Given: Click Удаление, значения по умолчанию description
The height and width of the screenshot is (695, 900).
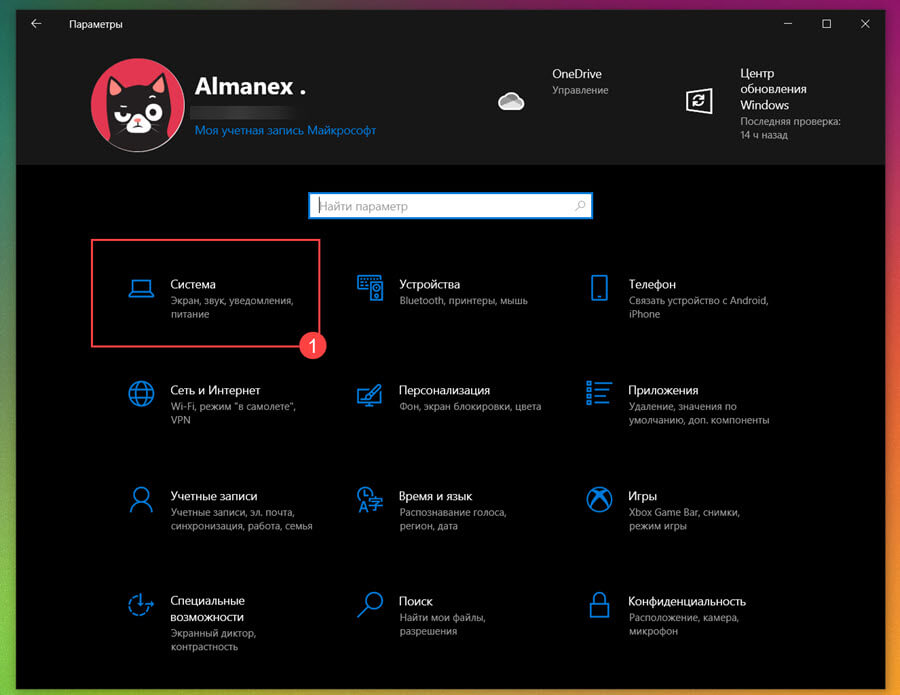Looking at the screenshot, I should [699, 413].
